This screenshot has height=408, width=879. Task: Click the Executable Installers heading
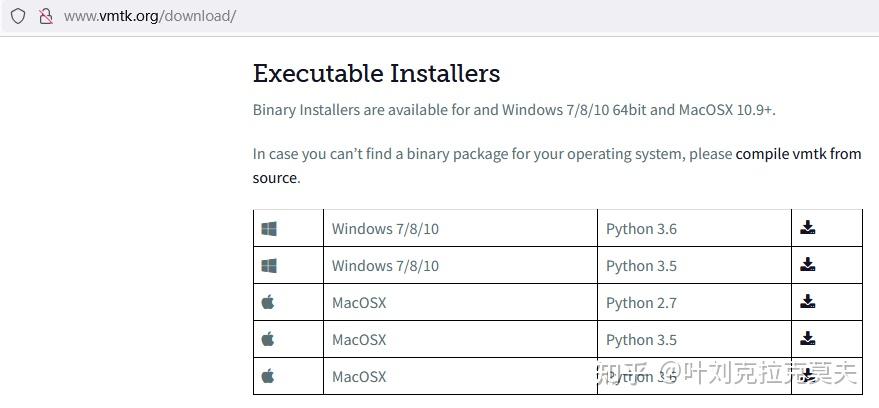tap(376, 73)
